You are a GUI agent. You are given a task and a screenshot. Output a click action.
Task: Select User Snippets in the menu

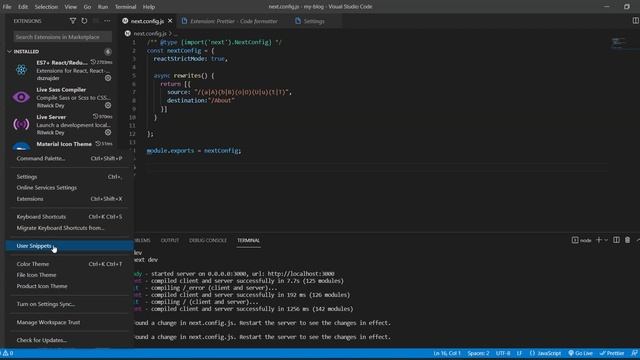[69, 246]
